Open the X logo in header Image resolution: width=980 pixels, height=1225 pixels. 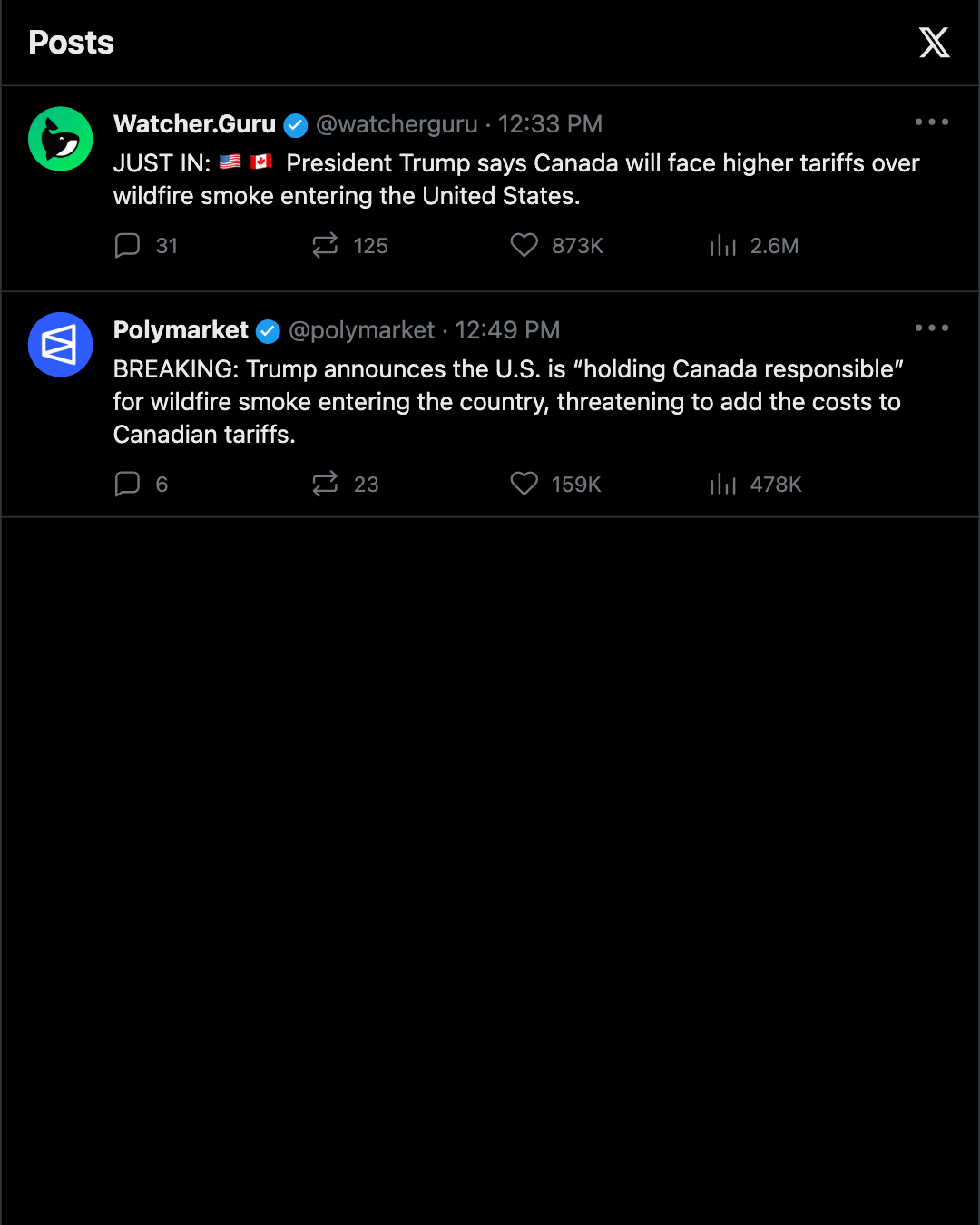pos(934,43)
